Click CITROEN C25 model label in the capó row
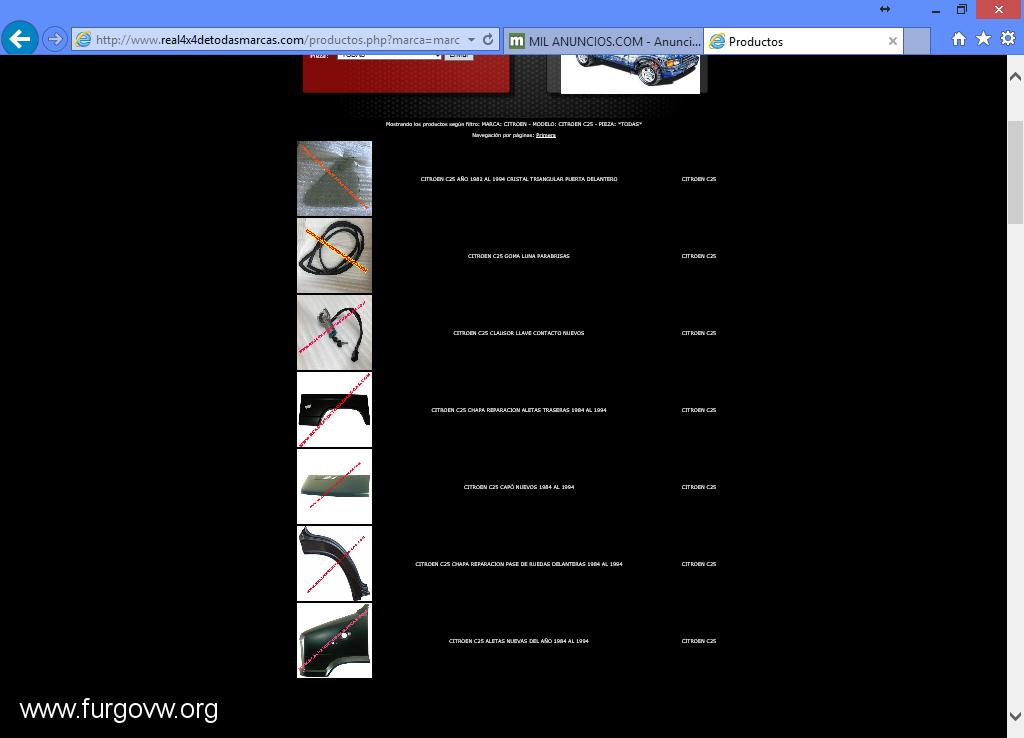This screenshot has width=1024, height=738. (699, 487)
